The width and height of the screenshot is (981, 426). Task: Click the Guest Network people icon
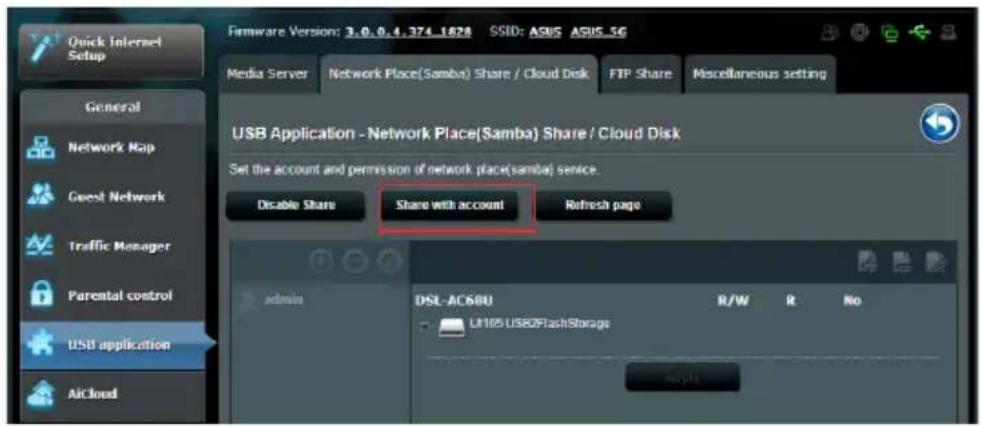point(39,197)
